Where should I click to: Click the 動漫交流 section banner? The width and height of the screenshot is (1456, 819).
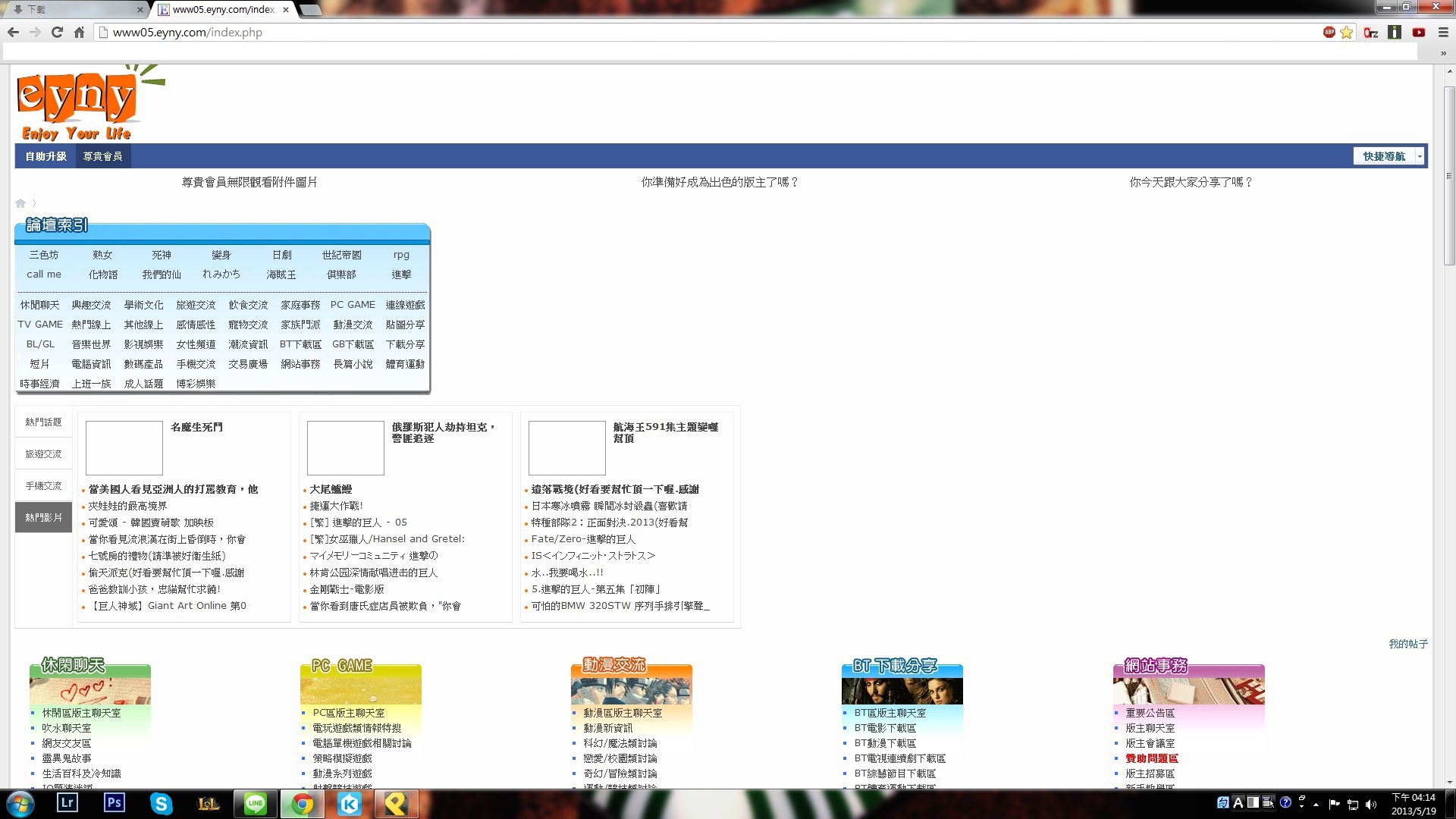click(632, 682)
